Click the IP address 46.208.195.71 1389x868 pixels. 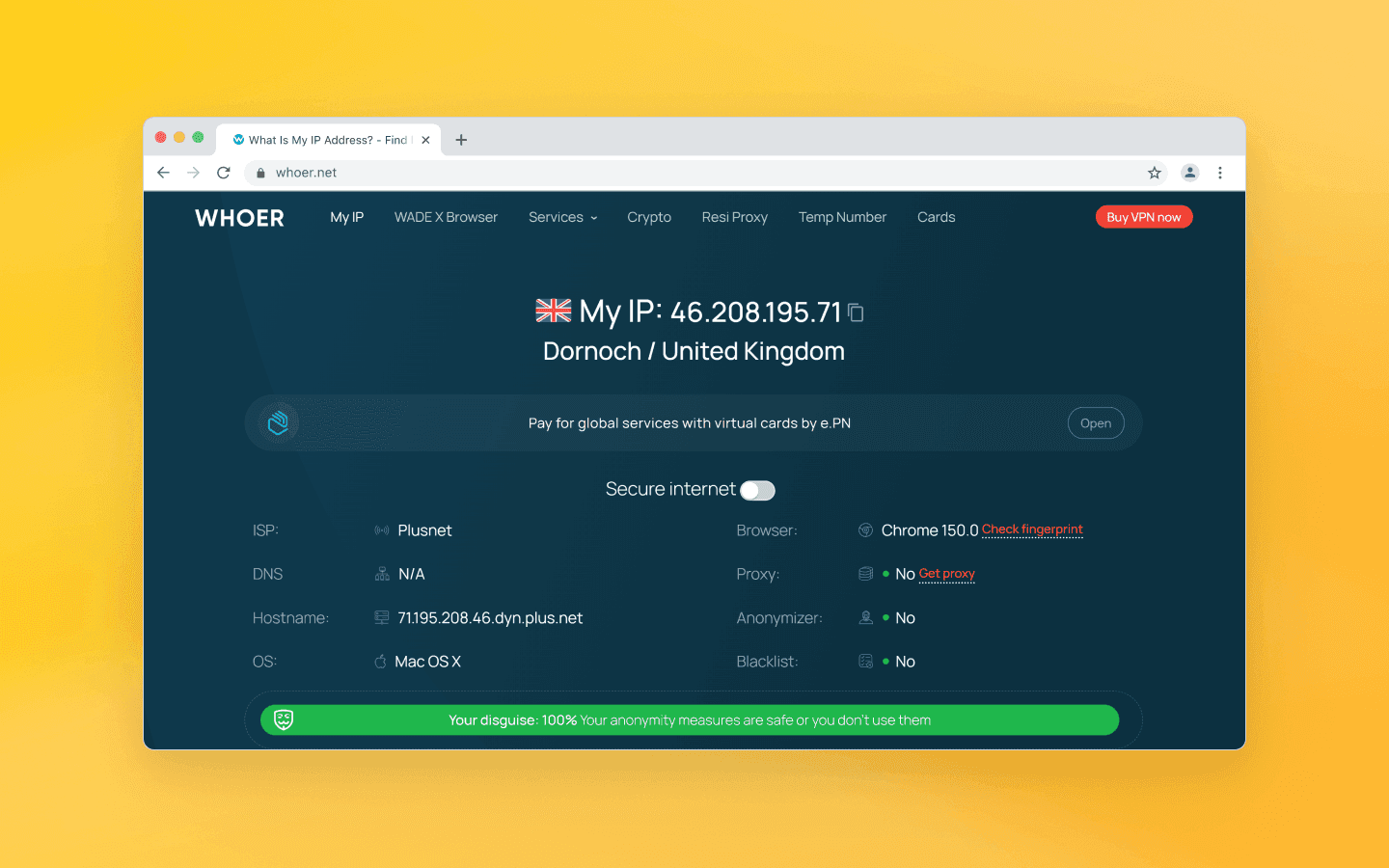[756, 312]
